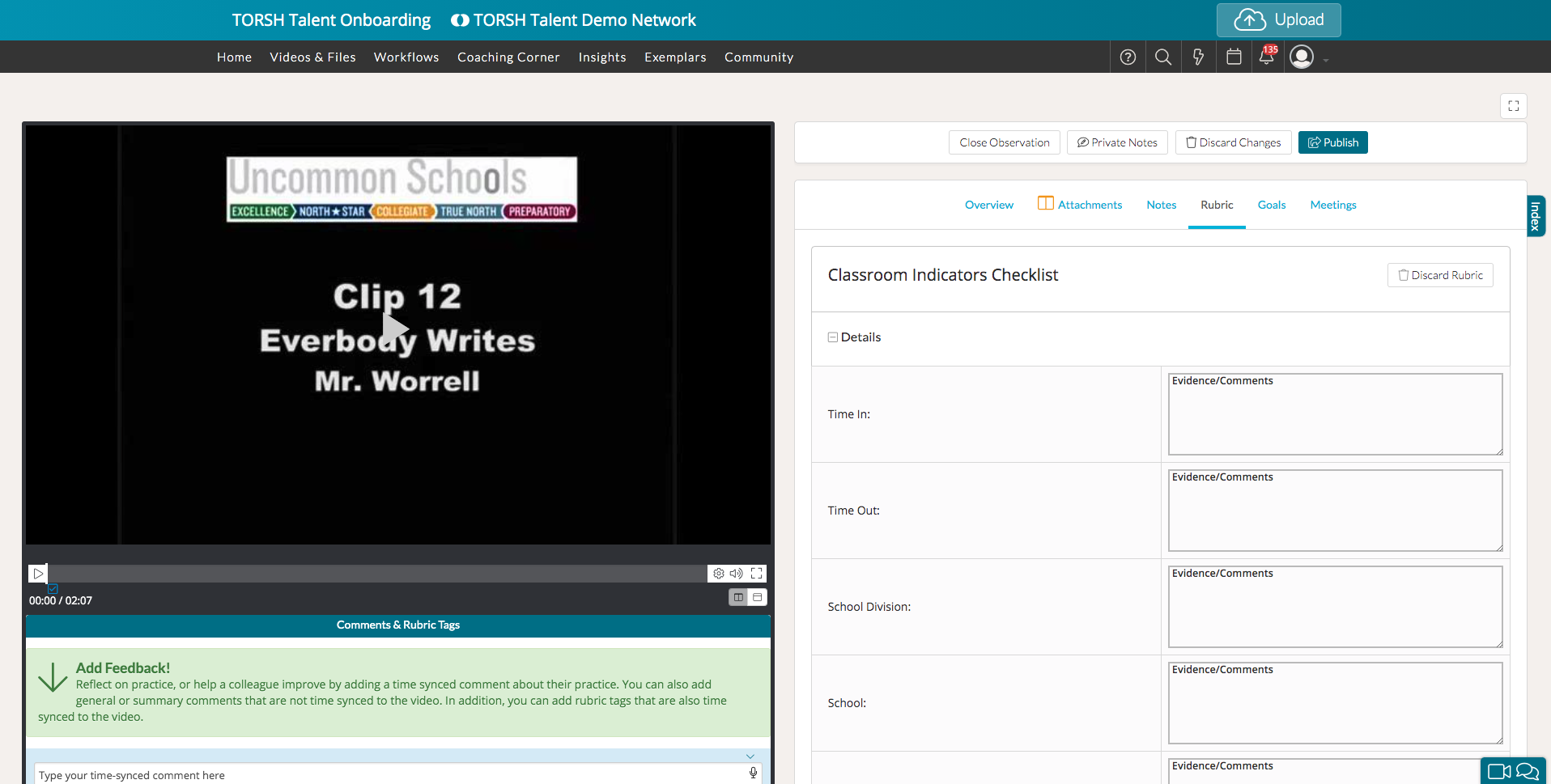Open notifications bell with 135 badge
The width and height of the screenshot is (1551, 784).
(1267, 57)
